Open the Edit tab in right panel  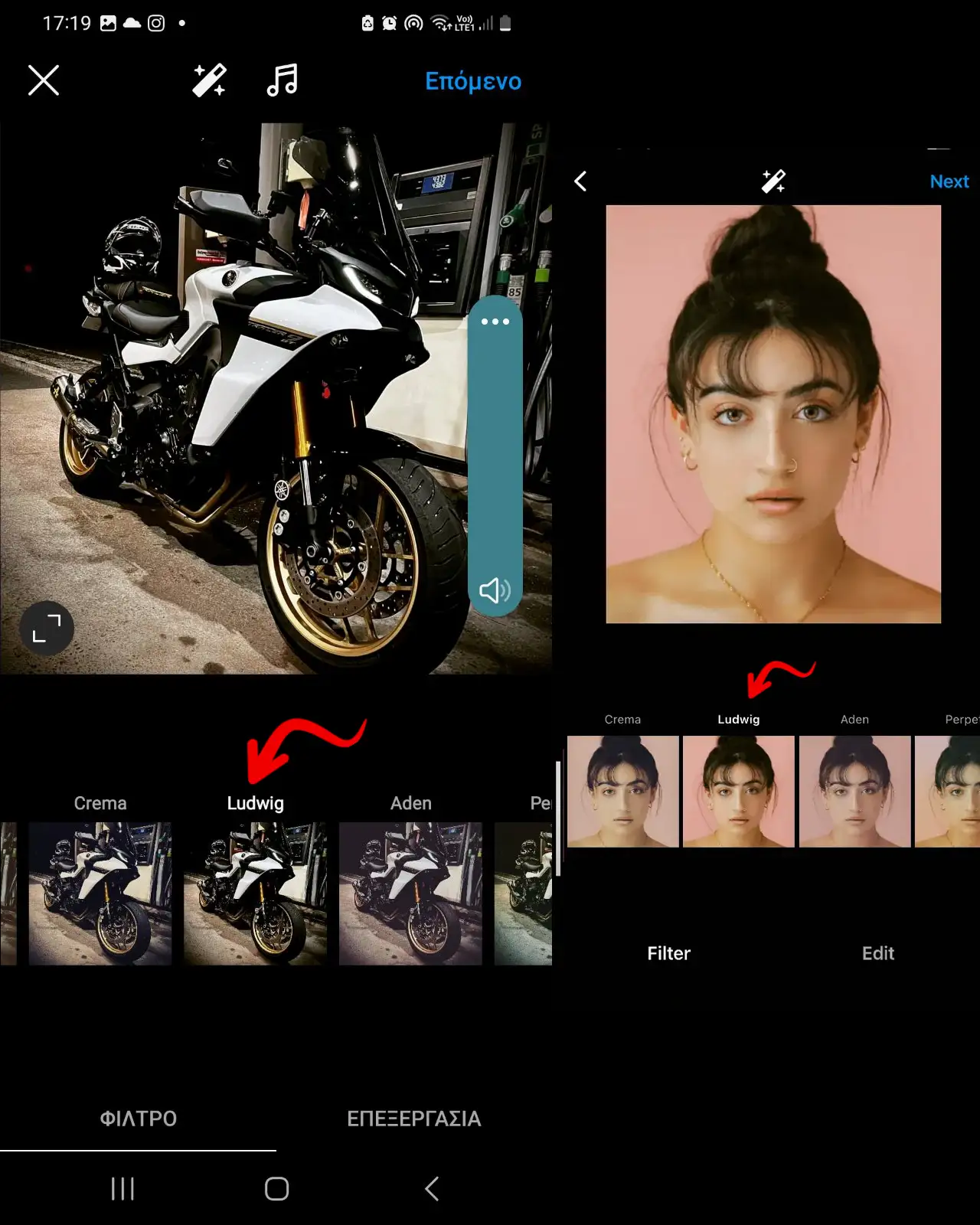click(877, 953)
